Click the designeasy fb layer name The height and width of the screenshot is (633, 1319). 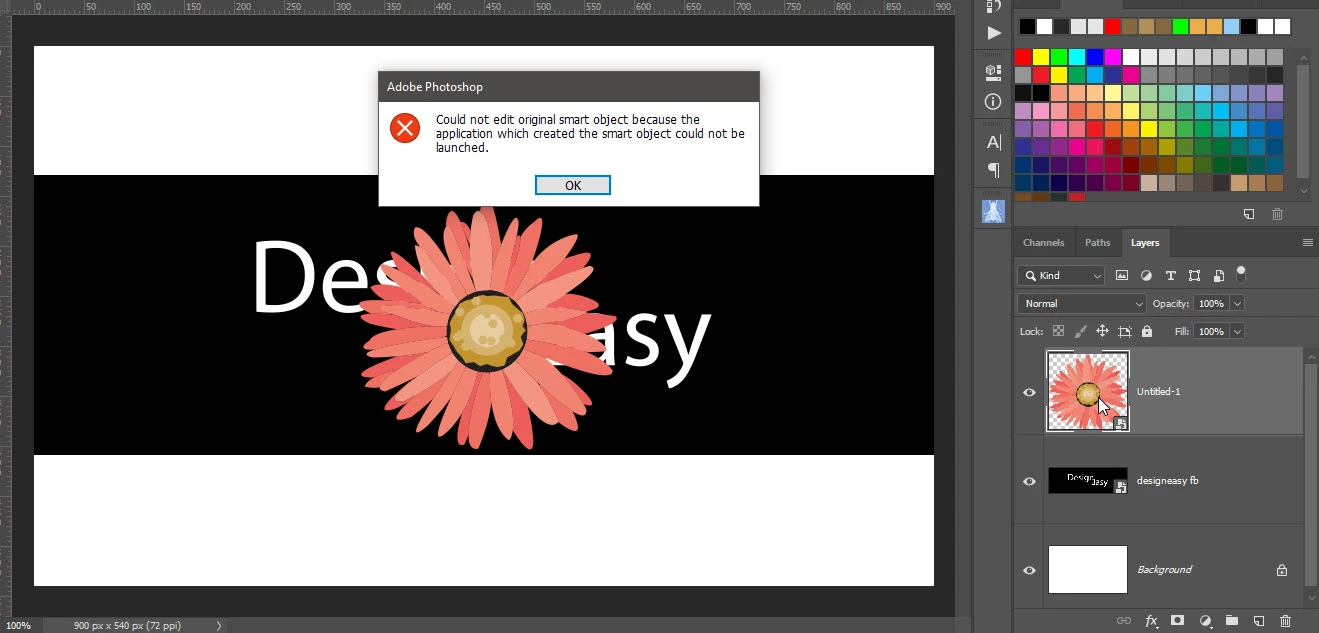tap(1167, 481)
